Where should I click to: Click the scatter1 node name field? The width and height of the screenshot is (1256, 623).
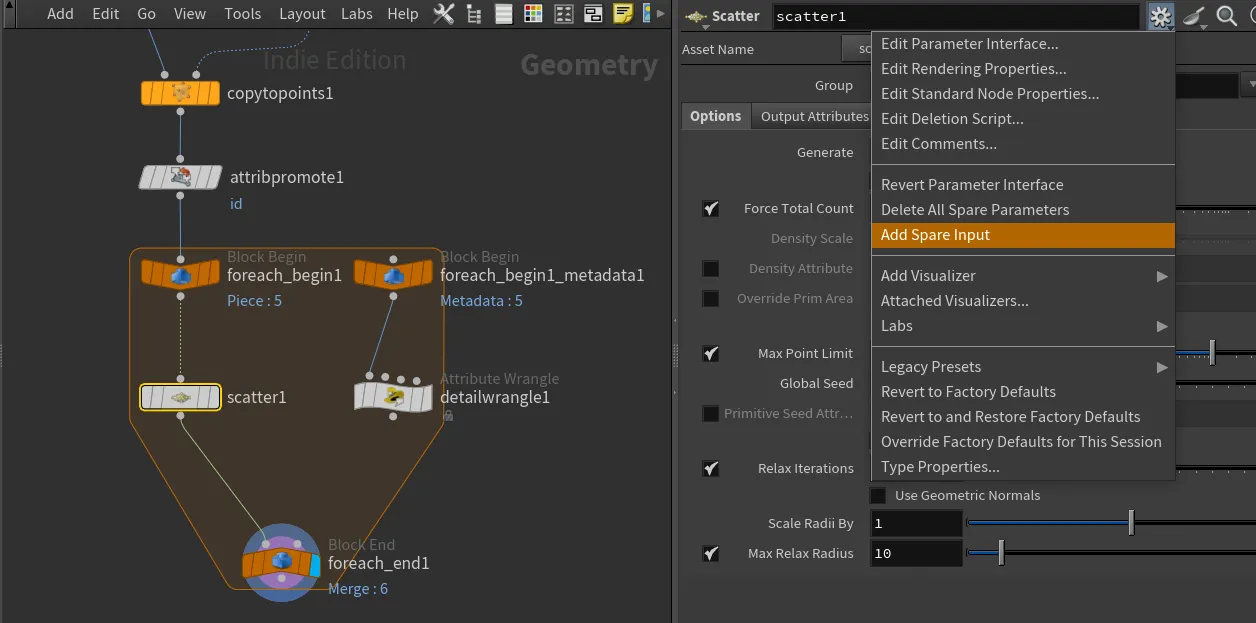tap(956, 16)
